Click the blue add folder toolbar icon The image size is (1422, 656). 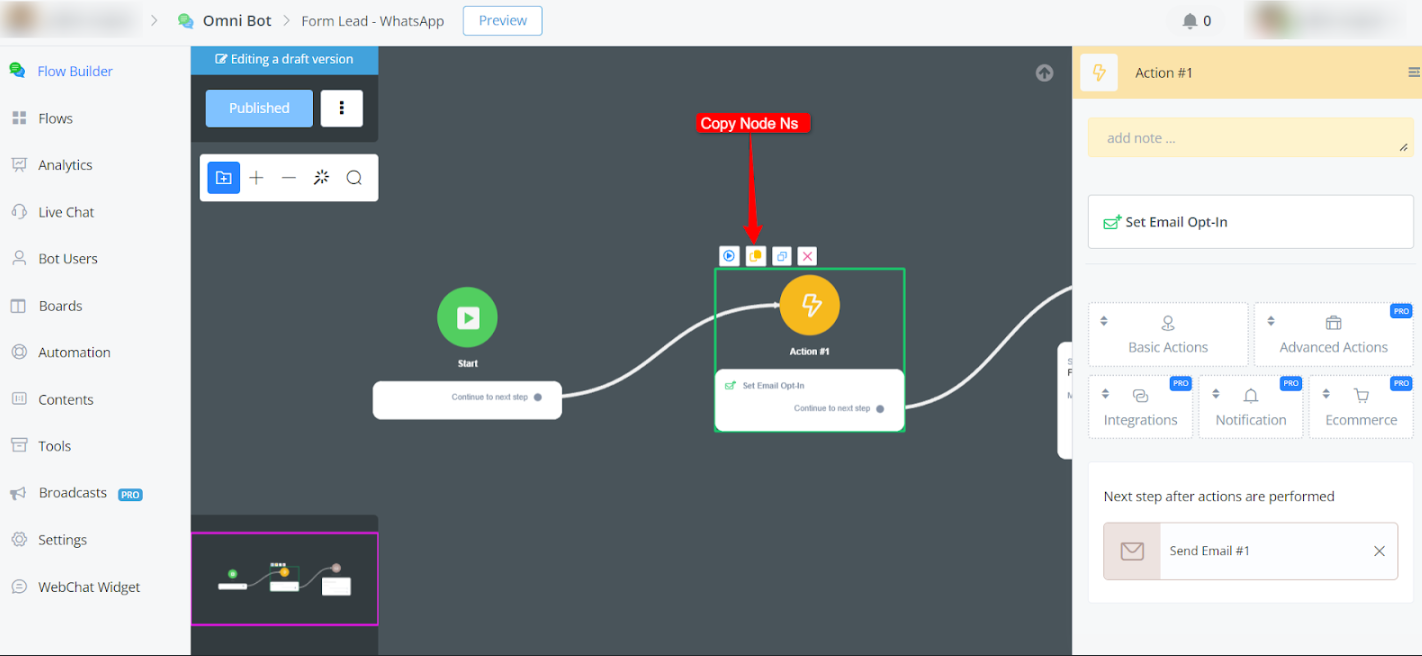pos(223,178)
